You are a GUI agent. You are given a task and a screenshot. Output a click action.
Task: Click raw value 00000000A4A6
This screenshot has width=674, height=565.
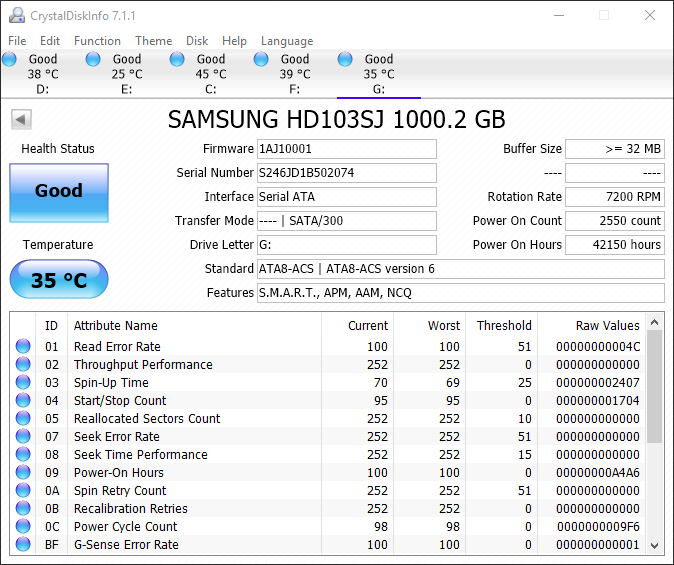[598, 473]
